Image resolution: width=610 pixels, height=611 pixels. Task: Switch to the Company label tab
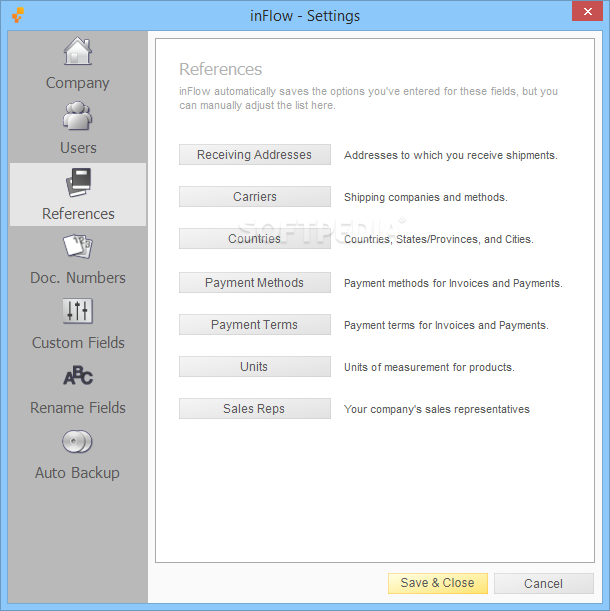[x=78, y=83]
